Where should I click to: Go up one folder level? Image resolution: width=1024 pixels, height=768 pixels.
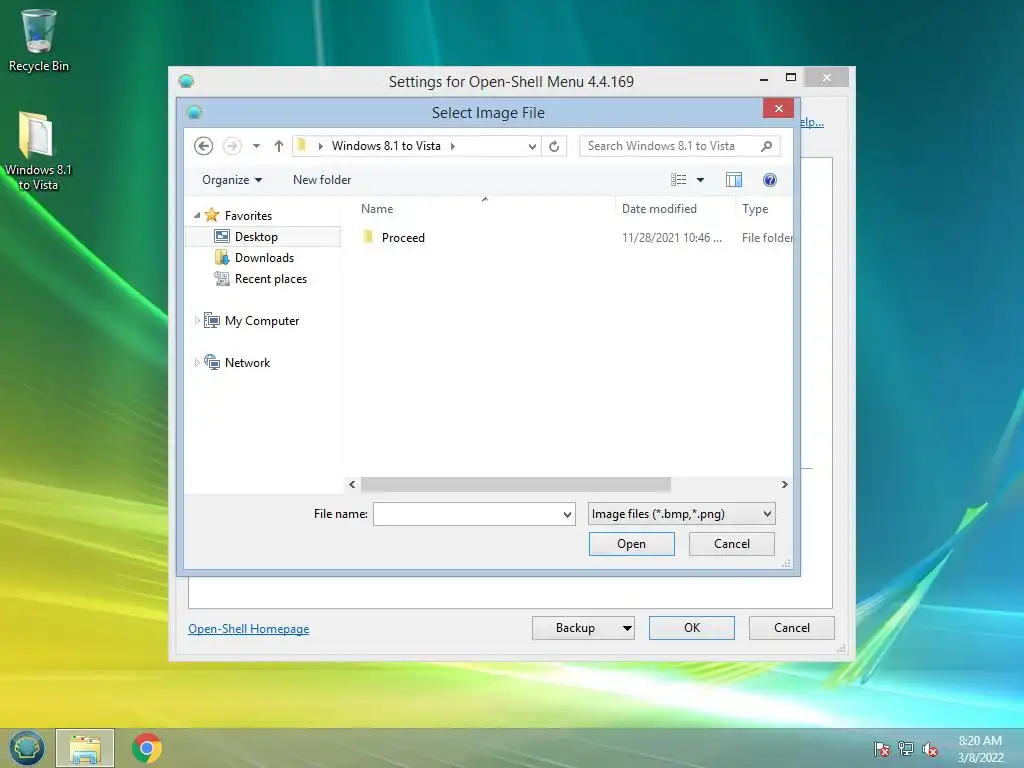[x=279, y=146]
